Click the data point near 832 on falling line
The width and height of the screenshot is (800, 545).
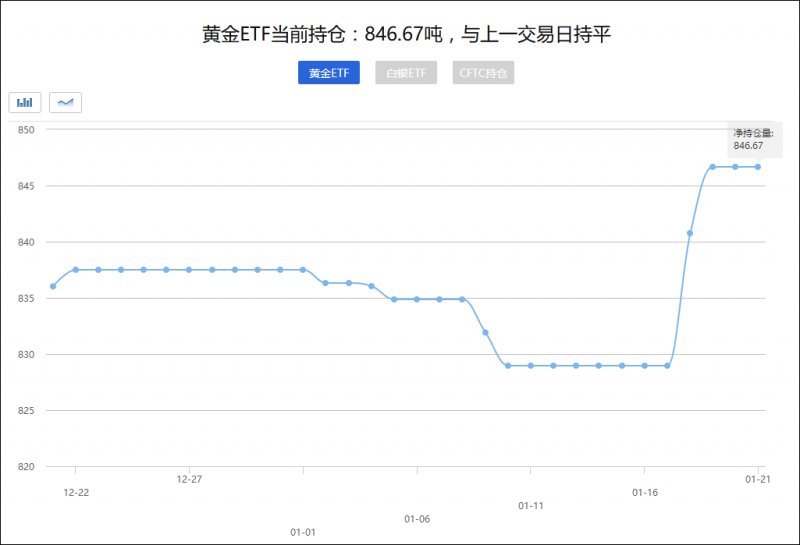pos(485,332)
